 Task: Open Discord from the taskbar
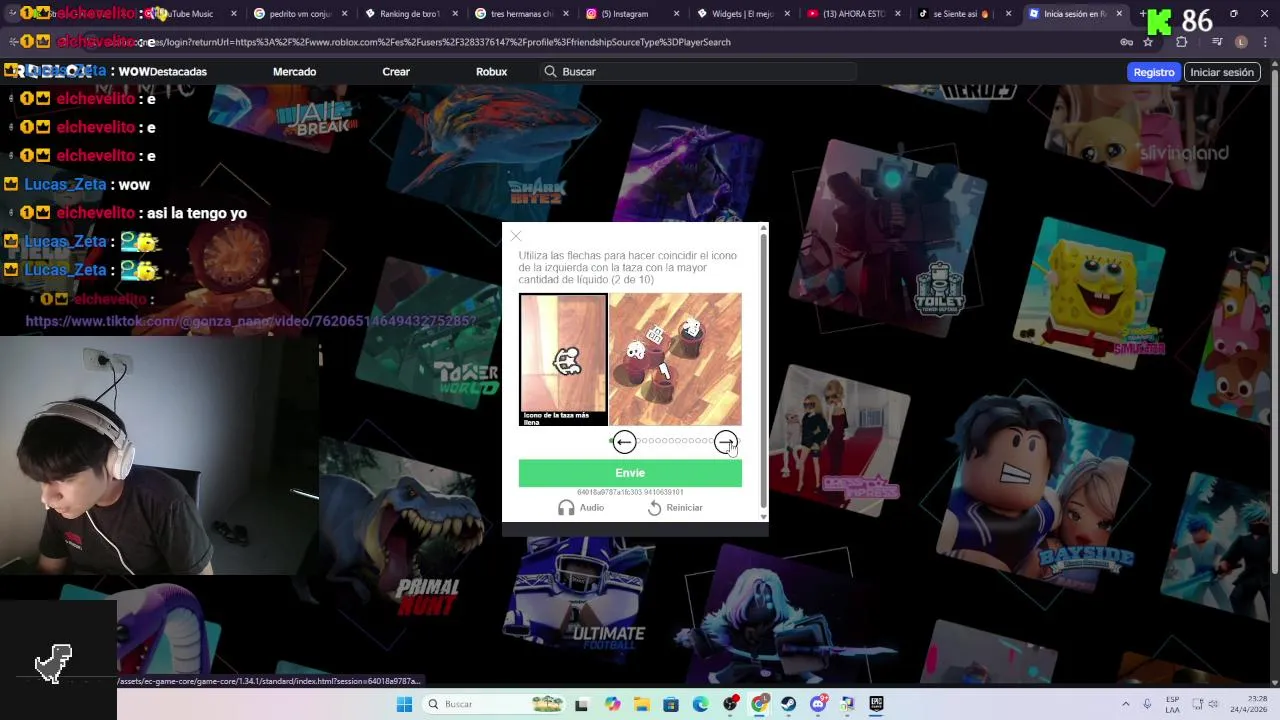(818, 704)
